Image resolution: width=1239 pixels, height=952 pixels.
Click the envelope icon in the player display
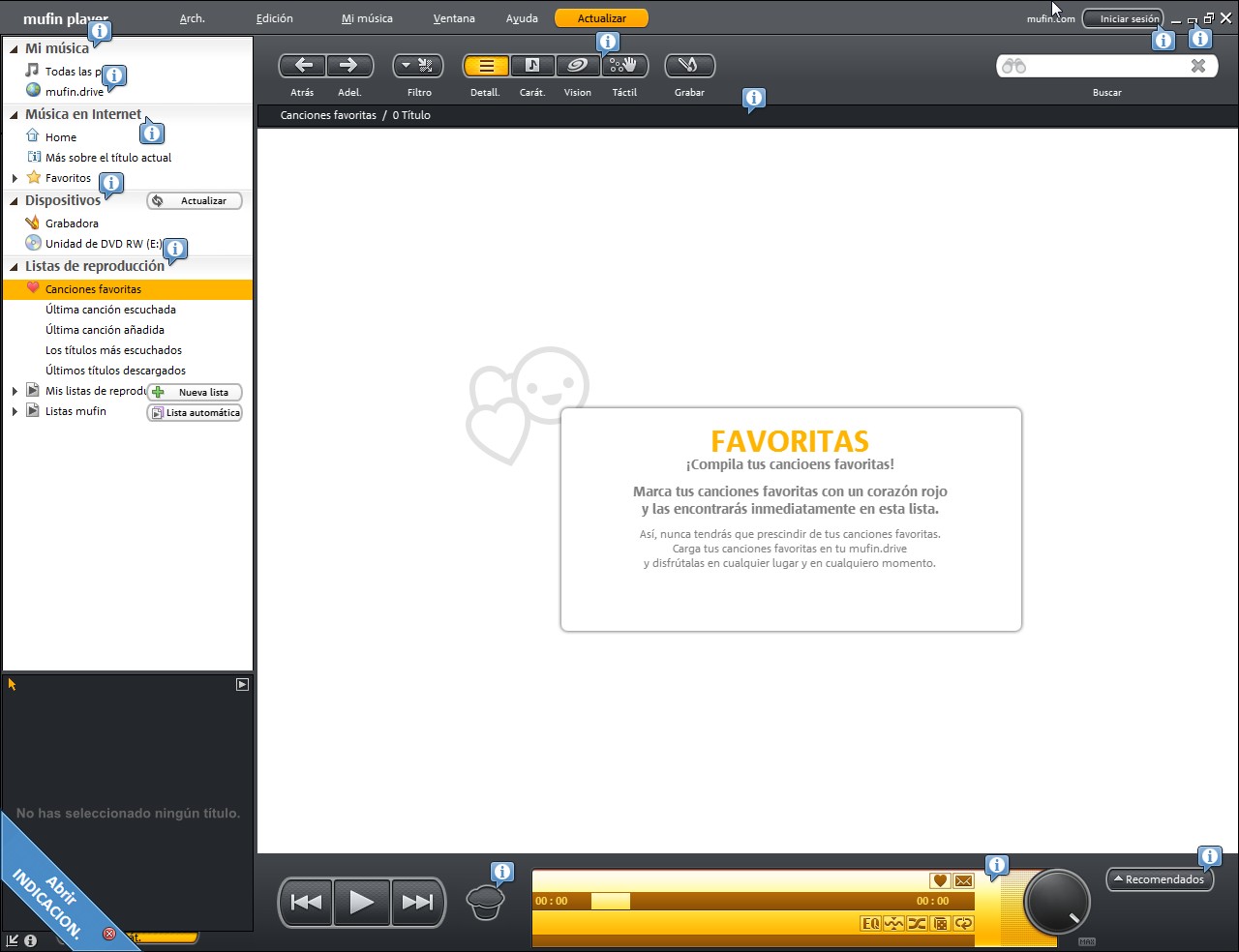(963, 880)
